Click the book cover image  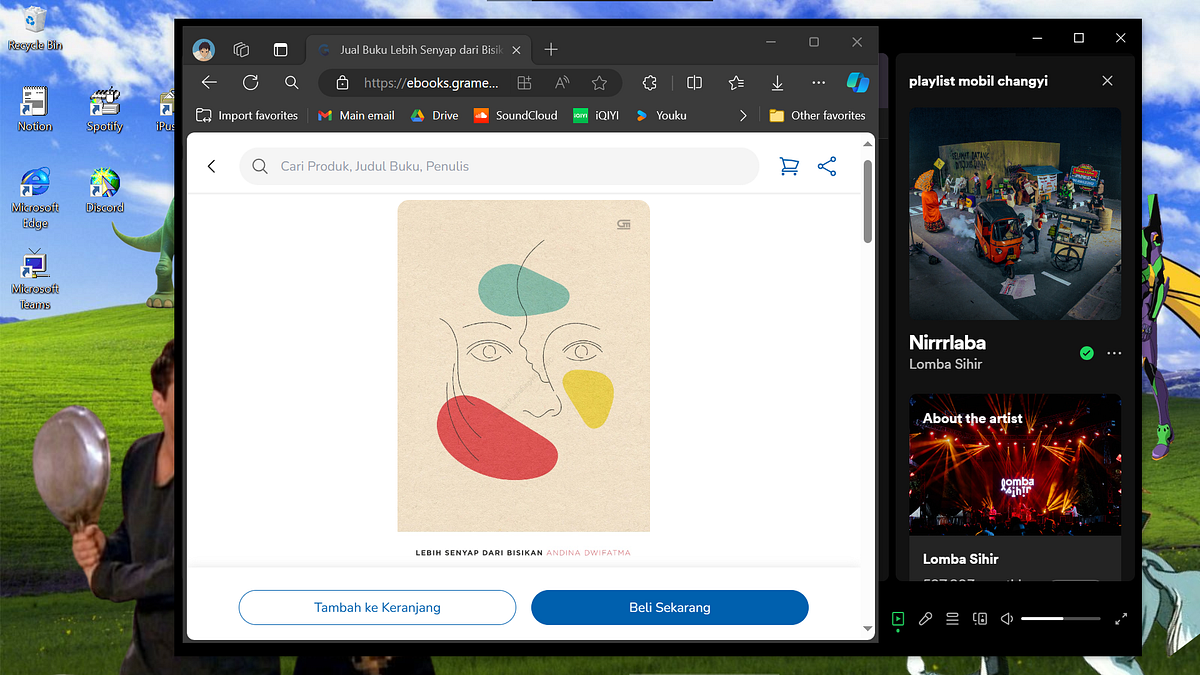pos(523,366)
